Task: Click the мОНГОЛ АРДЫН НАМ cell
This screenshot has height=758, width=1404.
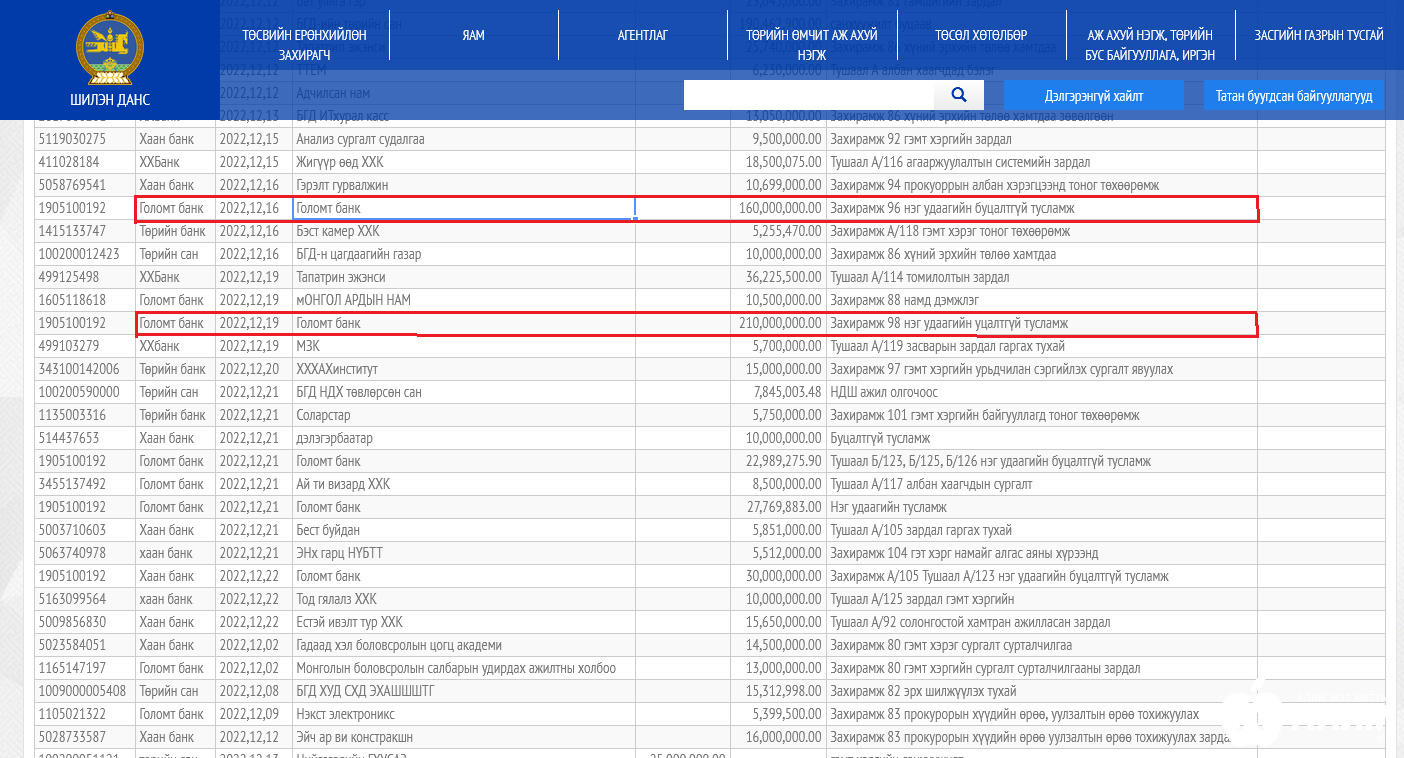Action: pyautogui.click(x=465, y=300)
